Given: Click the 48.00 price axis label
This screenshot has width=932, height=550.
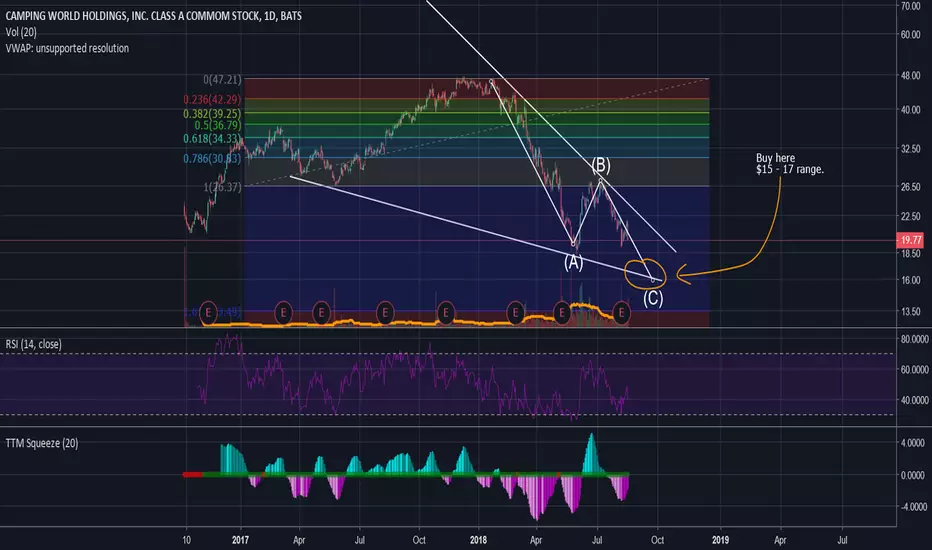Looking at the screenshot, I should pos(911,76).
